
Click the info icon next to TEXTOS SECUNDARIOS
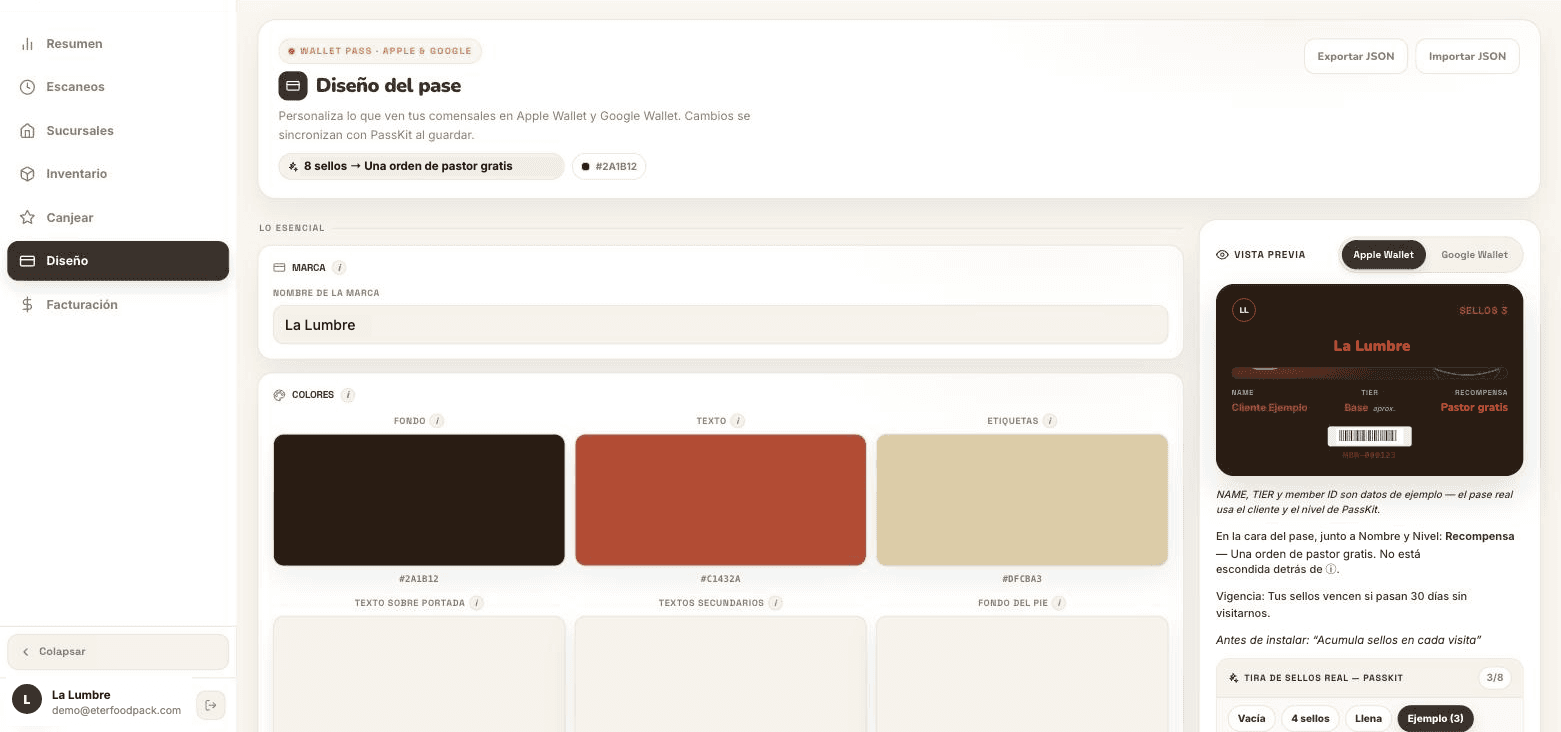coord(775,603)
